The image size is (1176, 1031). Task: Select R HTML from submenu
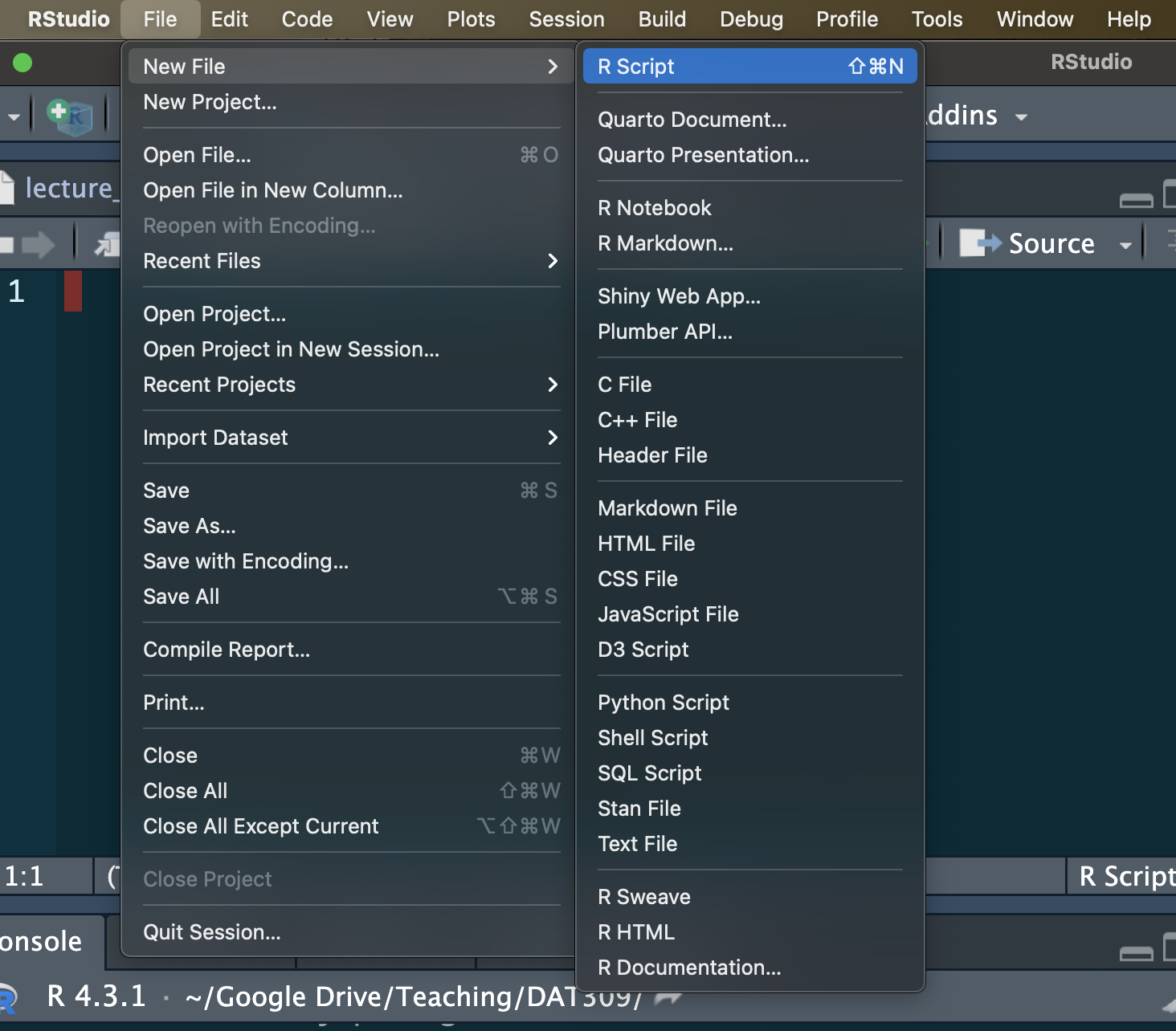[x=750, y=931]
